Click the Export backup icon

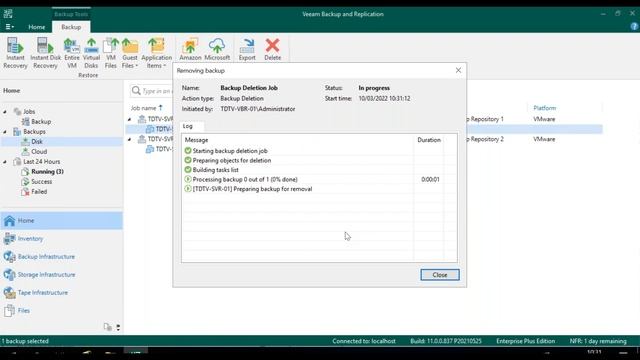pyautogui.click(x=247, y=49)
